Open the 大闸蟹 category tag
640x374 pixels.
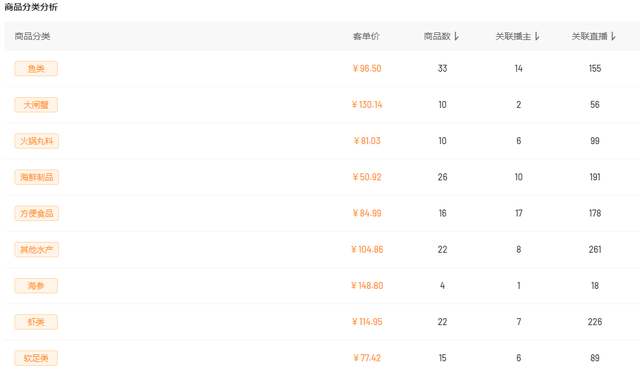[x=36, y=105]
